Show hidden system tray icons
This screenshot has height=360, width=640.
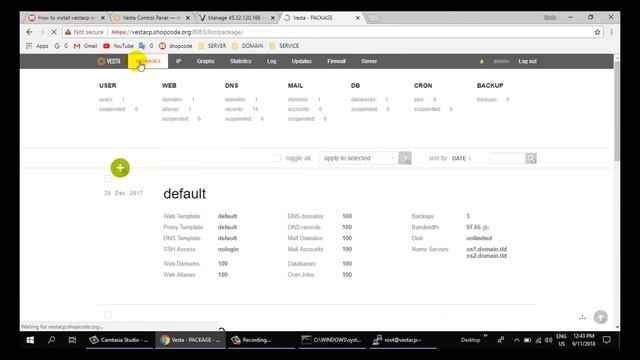tap(516, 340)
